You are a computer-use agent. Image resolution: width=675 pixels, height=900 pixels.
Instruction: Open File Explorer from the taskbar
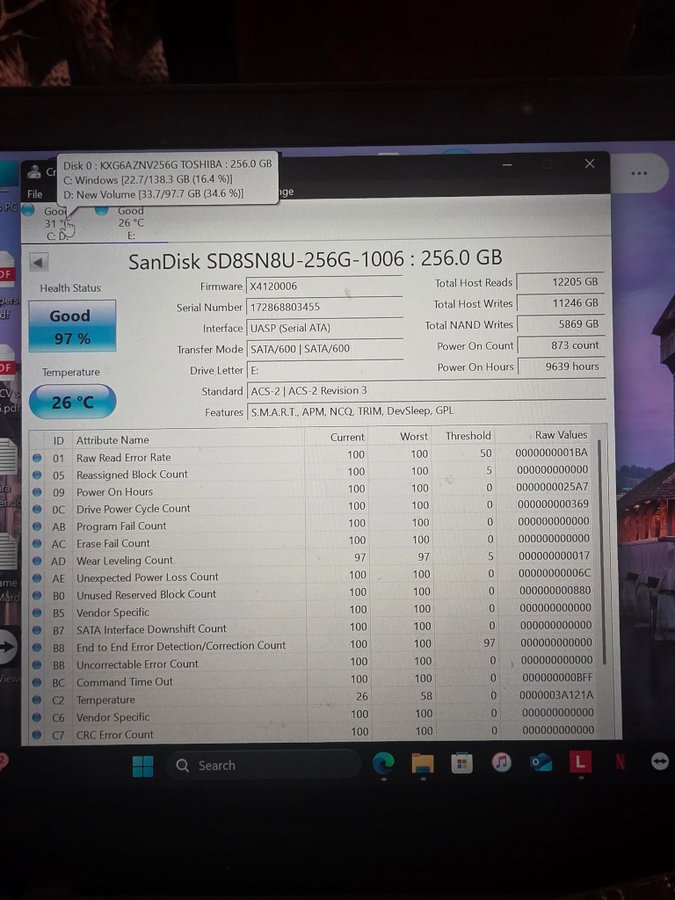click(x=423, y=763)
